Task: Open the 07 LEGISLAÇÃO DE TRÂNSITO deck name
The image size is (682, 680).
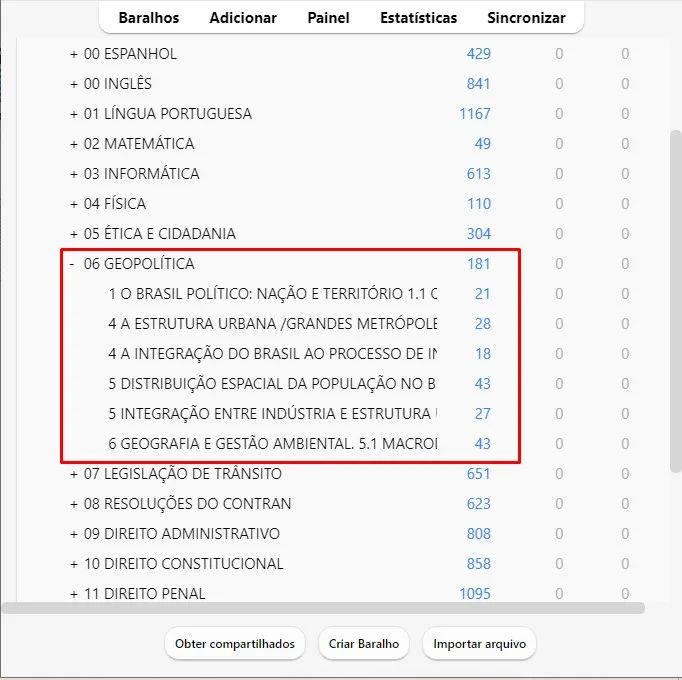Action: (x=183, y=474)
